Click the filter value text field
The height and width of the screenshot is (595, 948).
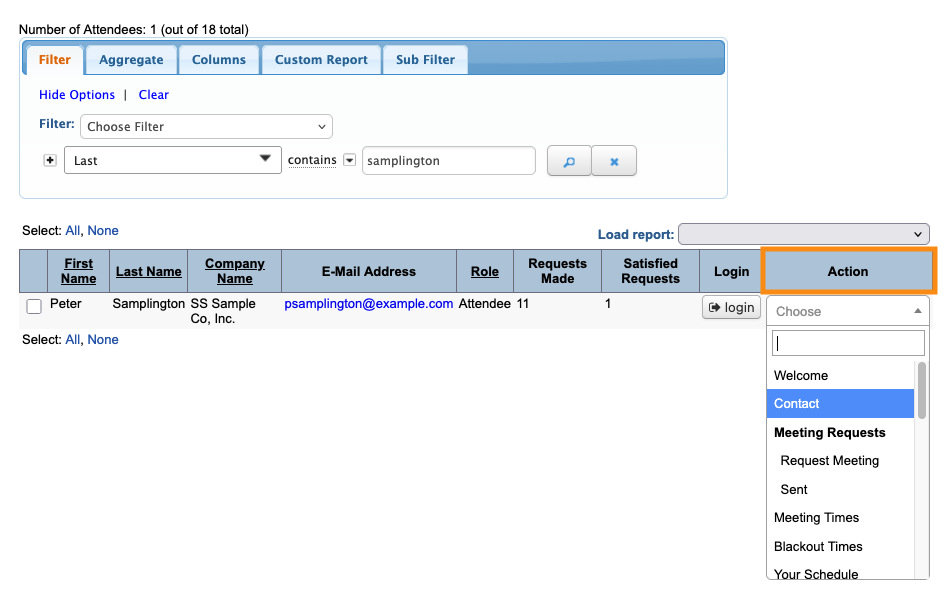(448, 161)
